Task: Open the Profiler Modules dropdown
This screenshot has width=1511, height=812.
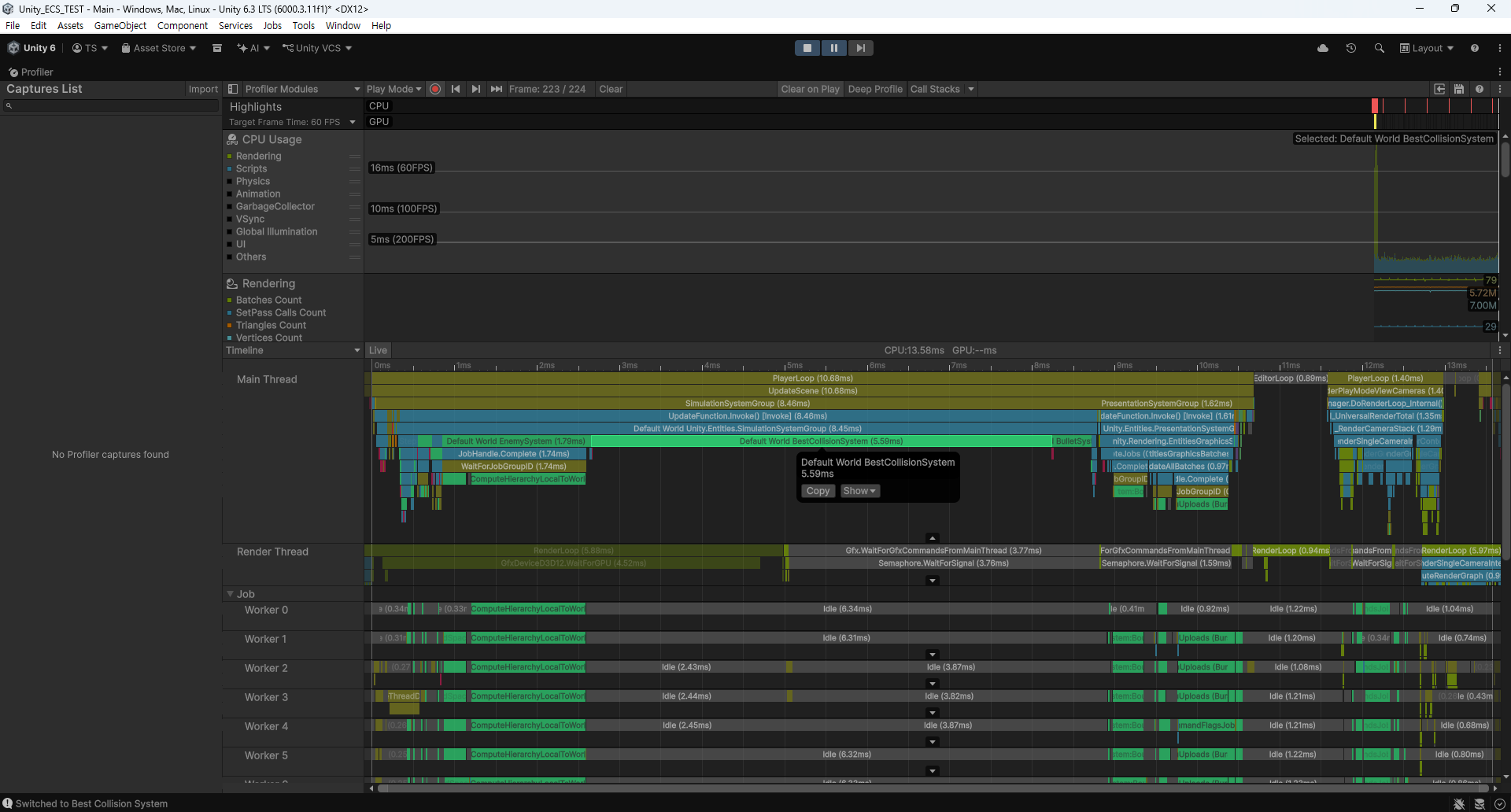Action: click(301, 89)
